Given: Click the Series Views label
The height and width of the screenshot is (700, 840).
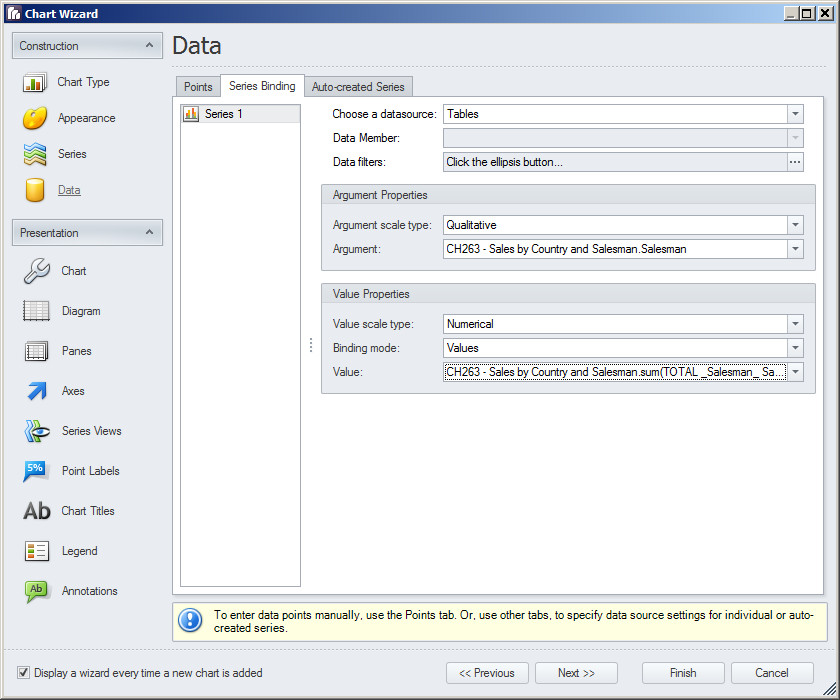Looking at the screenshot, I should (x=92, y=431).
